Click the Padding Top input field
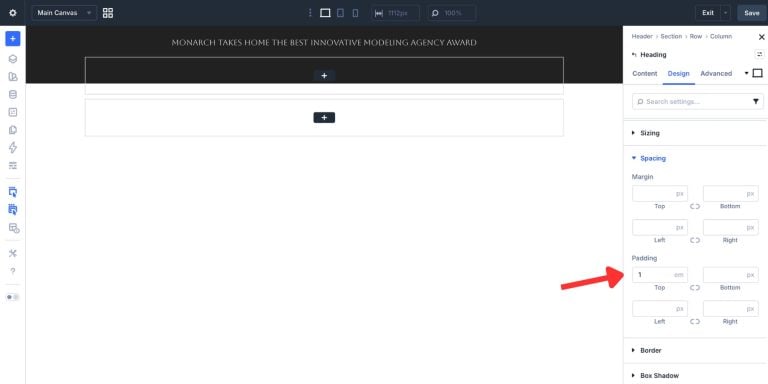Screen dimensions: 768x384 pyautogui.click(x=660, y=275)
